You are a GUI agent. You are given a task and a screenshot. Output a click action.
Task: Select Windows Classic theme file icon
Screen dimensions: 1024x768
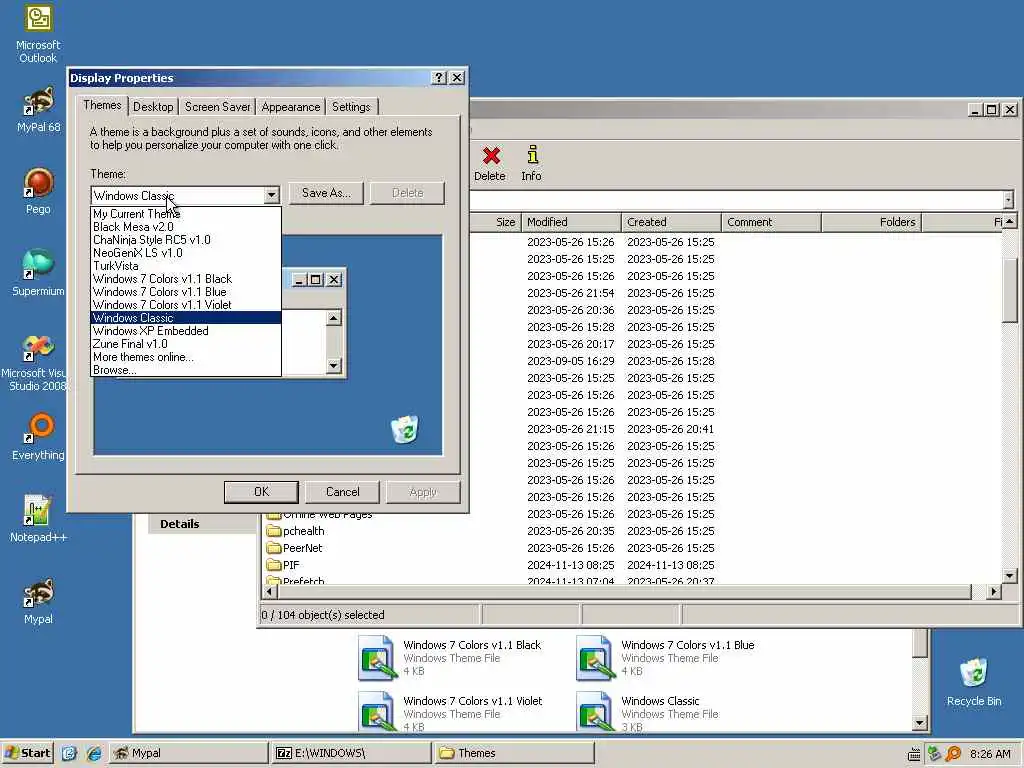click(596, 712)
